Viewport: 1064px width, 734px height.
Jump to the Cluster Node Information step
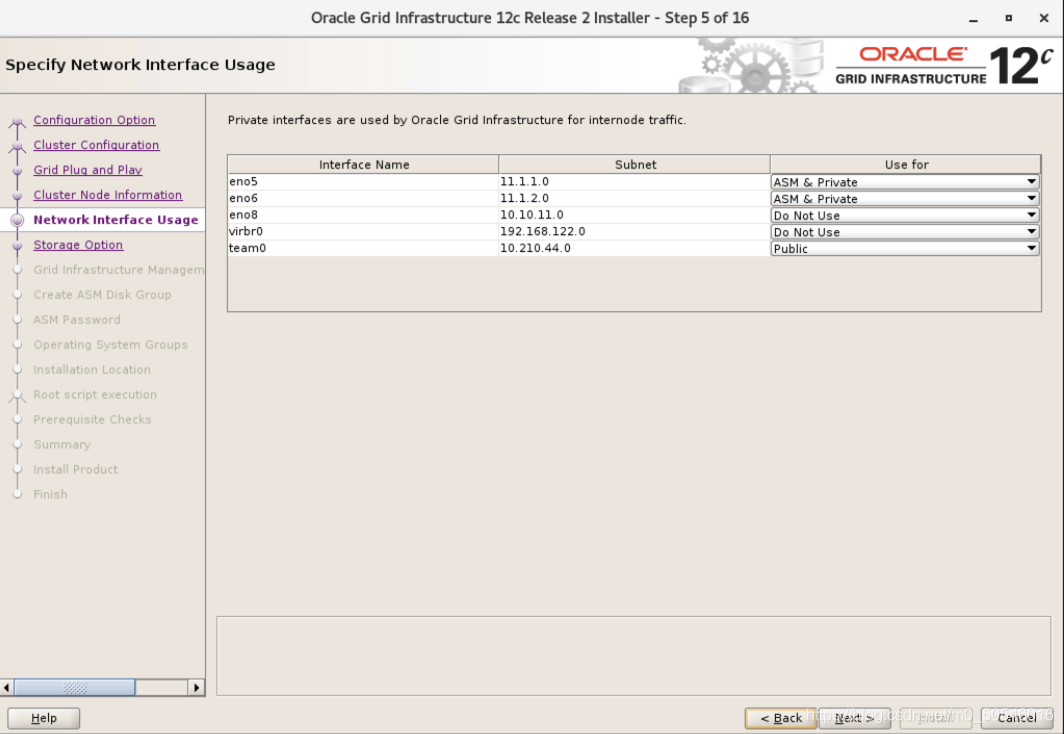(x=108, y=195)
